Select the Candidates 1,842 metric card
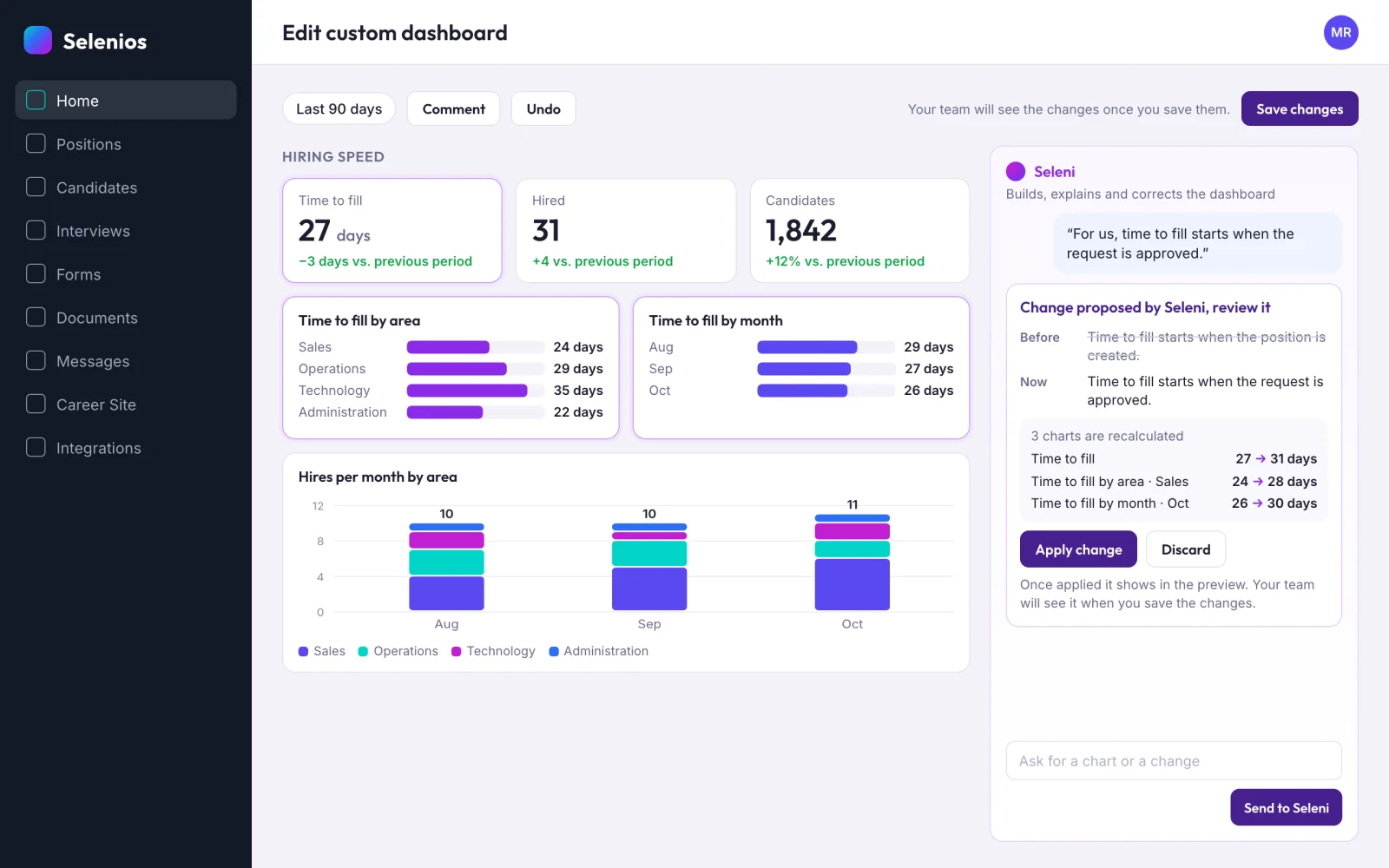 click(x=859, y=231)
